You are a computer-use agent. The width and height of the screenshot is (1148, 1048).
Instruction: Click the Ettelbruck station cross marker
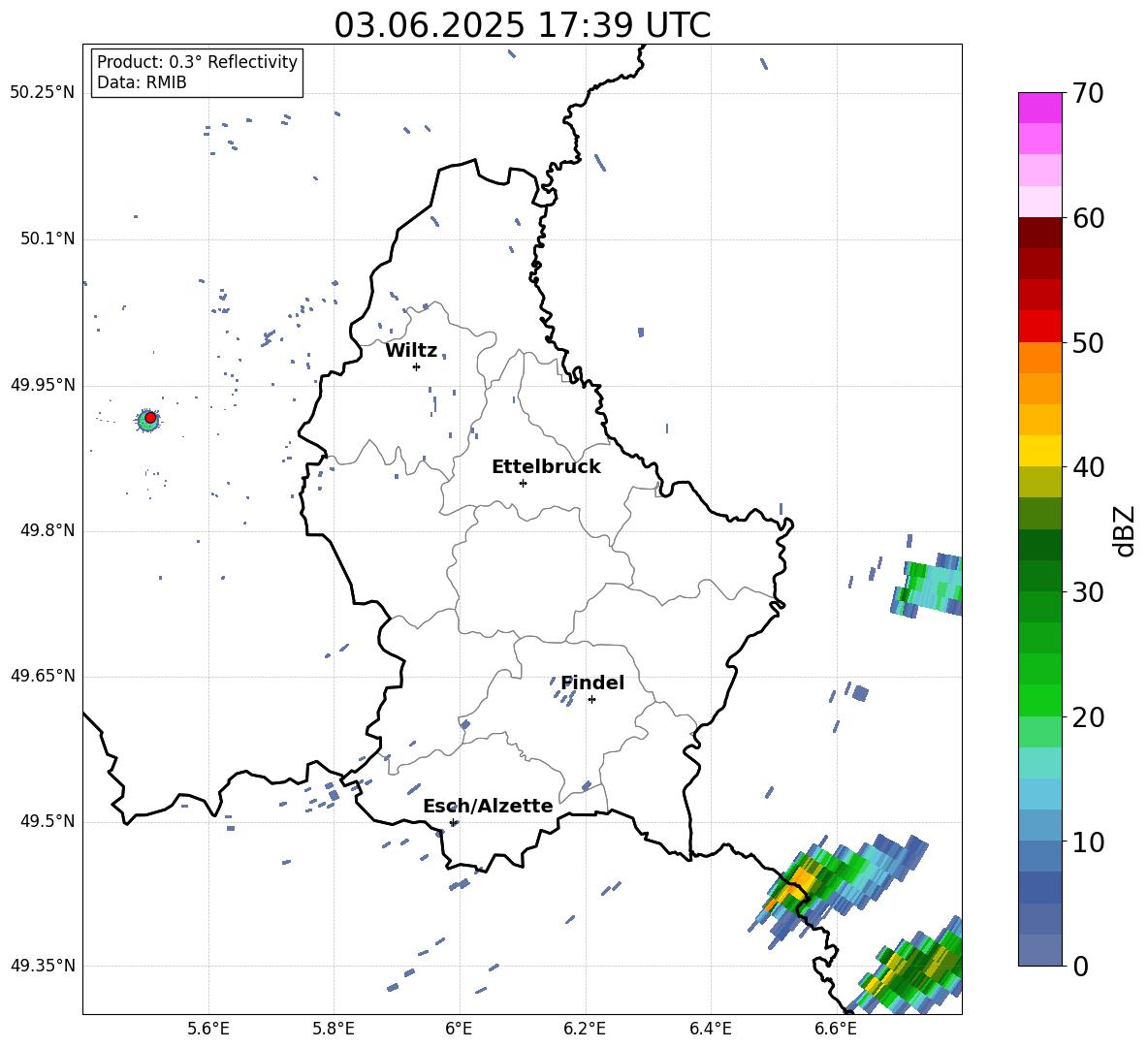click(523, 483)
